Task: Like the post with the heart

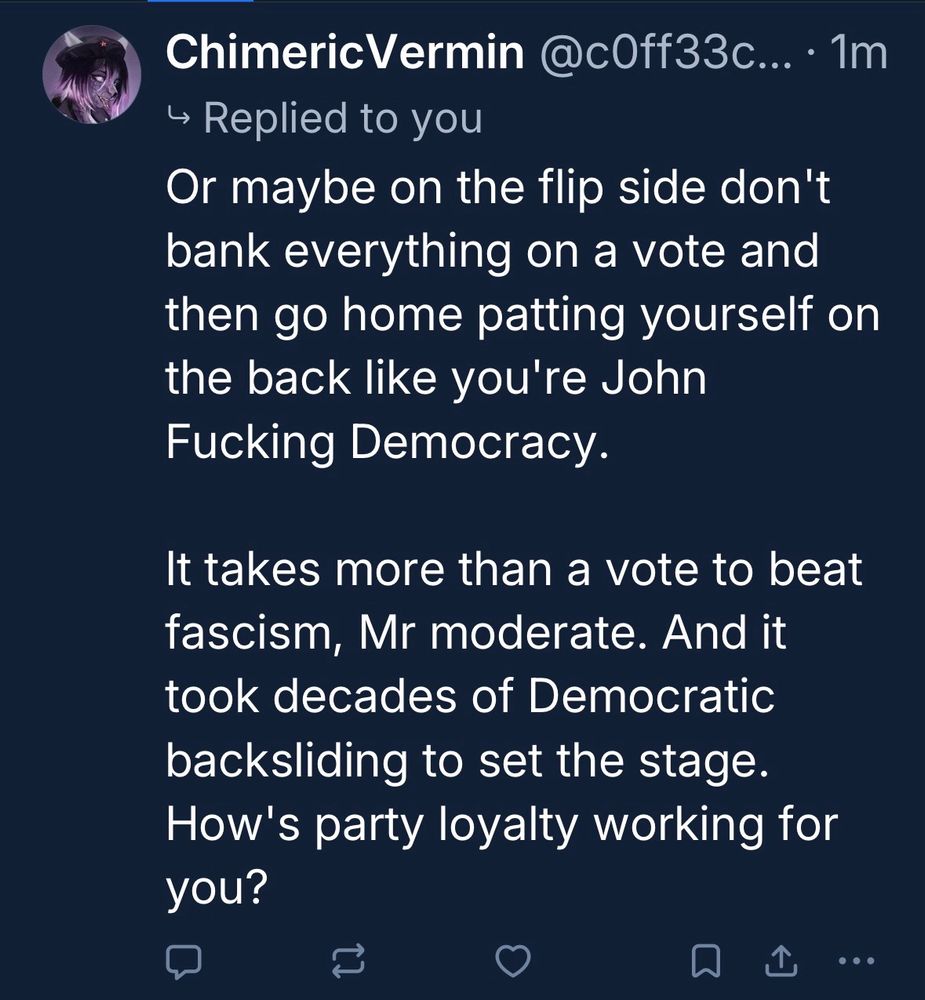Action: [x=513, y=961]
